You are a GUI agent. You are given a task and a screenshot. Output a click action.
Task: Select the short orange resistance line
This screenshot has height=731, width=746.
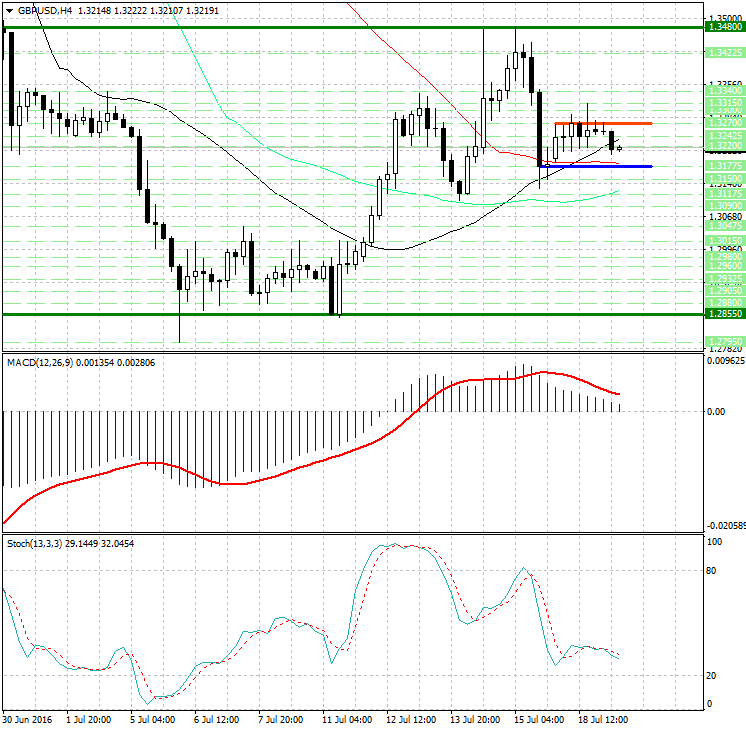[603, 124]
